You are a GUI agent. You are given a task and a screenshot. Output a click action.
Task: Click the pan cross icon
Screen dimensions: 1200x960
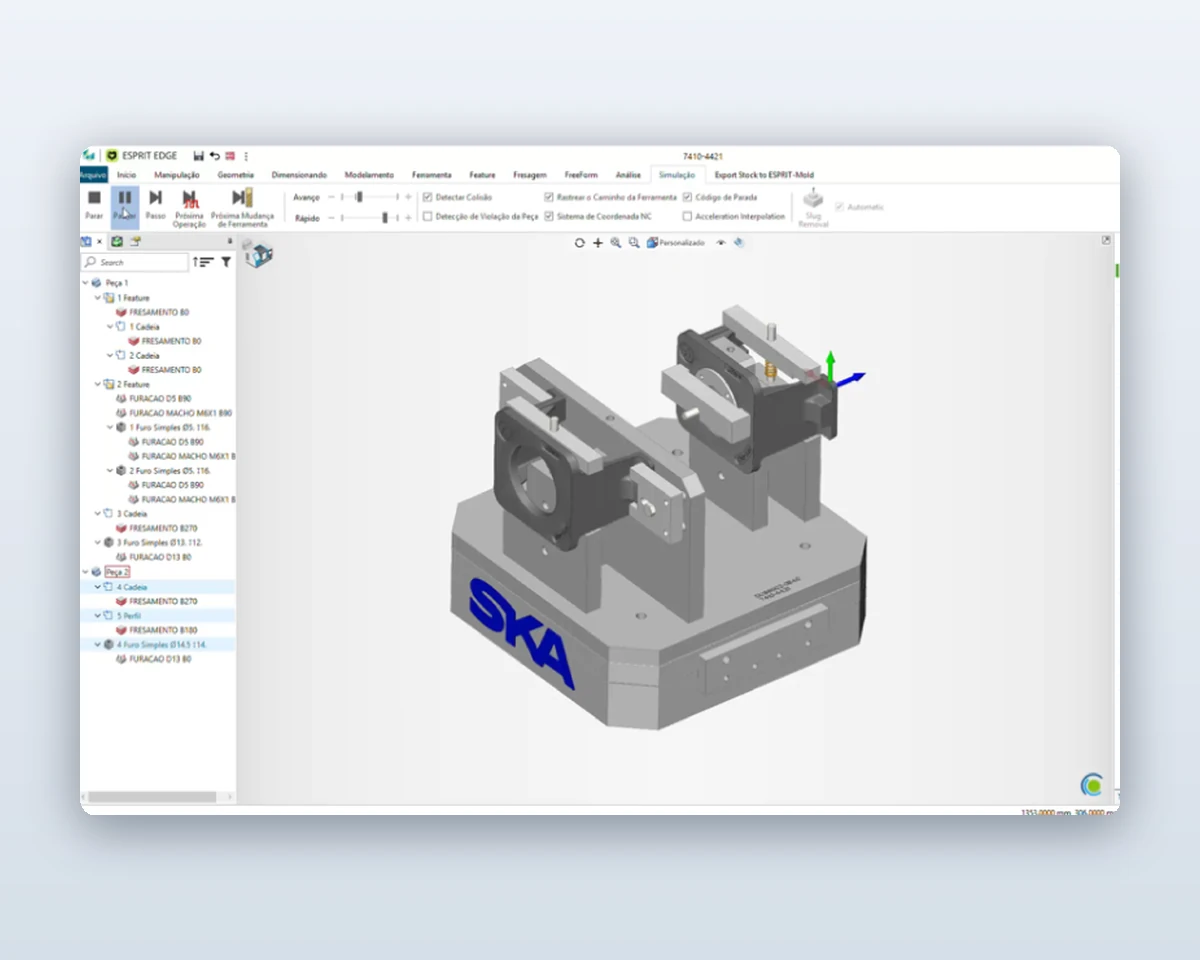(598, 243)
